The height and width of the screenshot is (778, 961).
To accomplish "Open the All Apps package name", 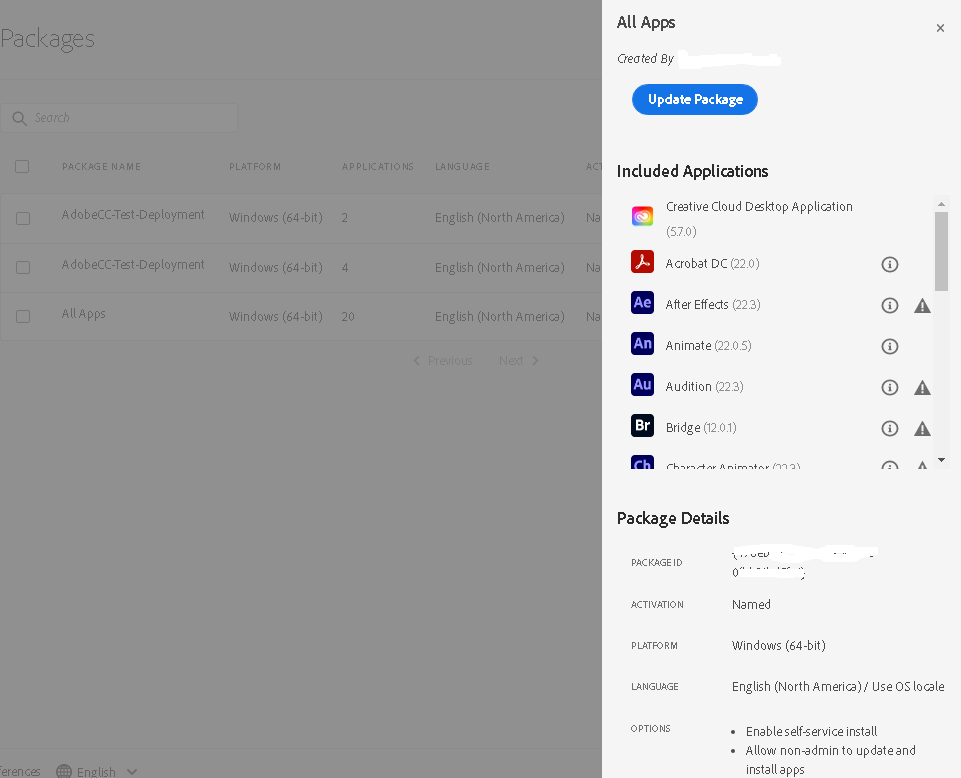I will [x=83, y=314].
